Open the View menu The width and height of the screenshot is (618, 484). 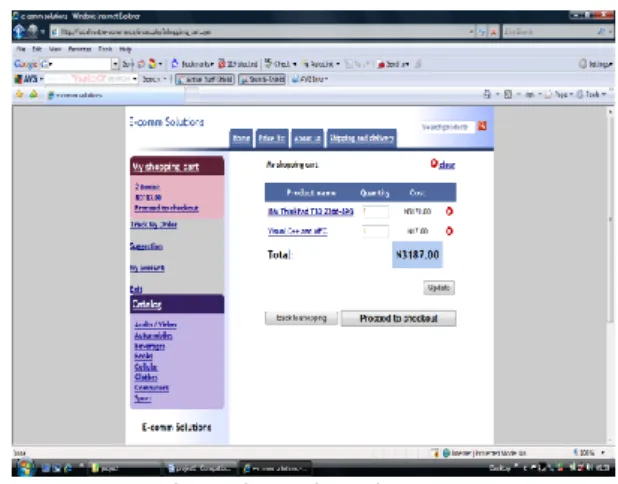click(x=55, y=49)
